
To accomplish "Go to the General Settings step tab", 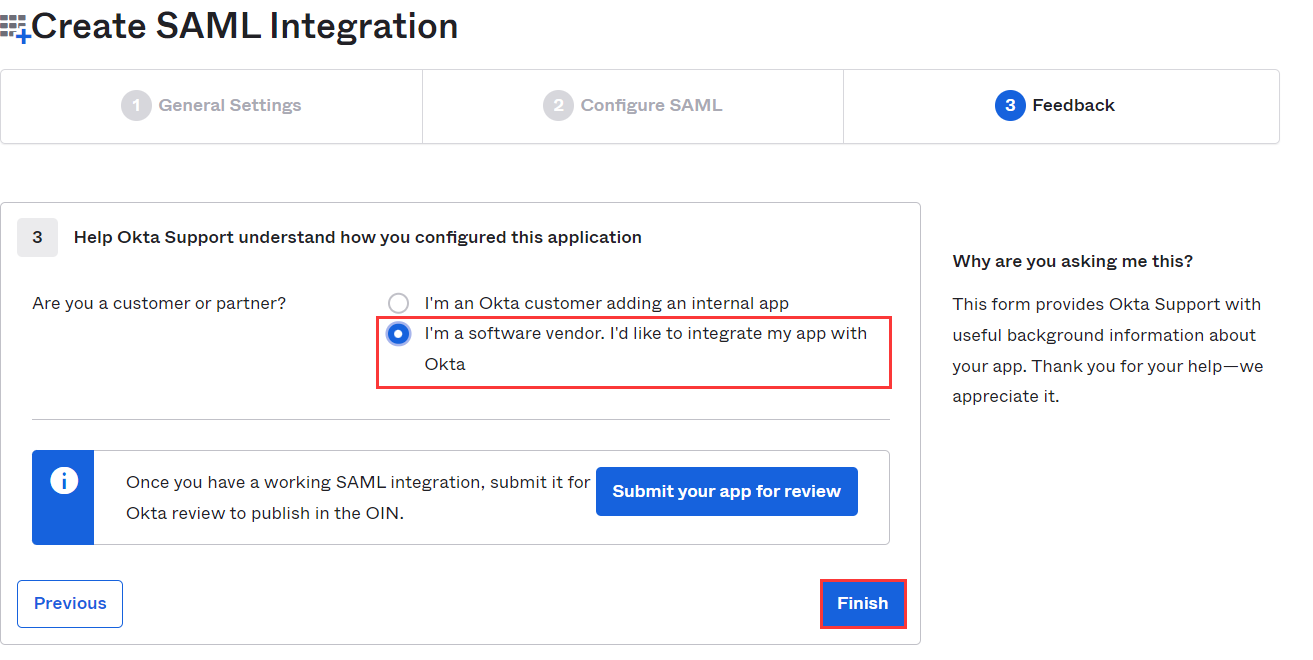I will (230, 105).
